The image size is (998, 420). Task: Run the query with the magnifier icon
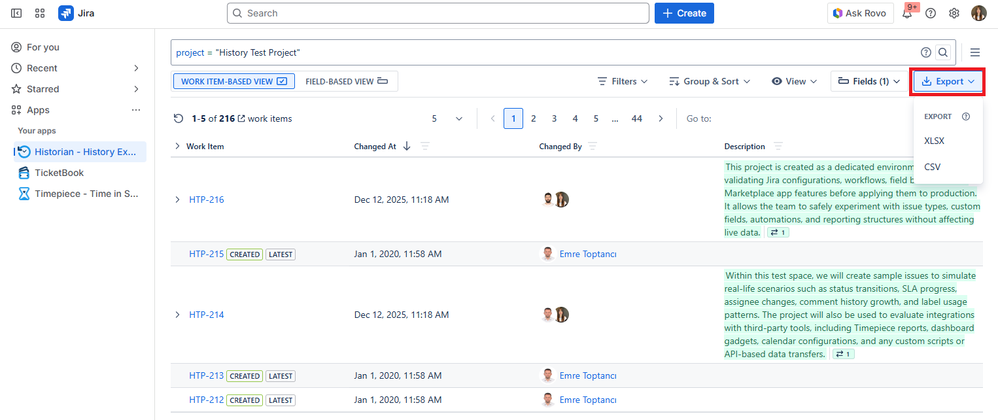click(x=943, y=52)
